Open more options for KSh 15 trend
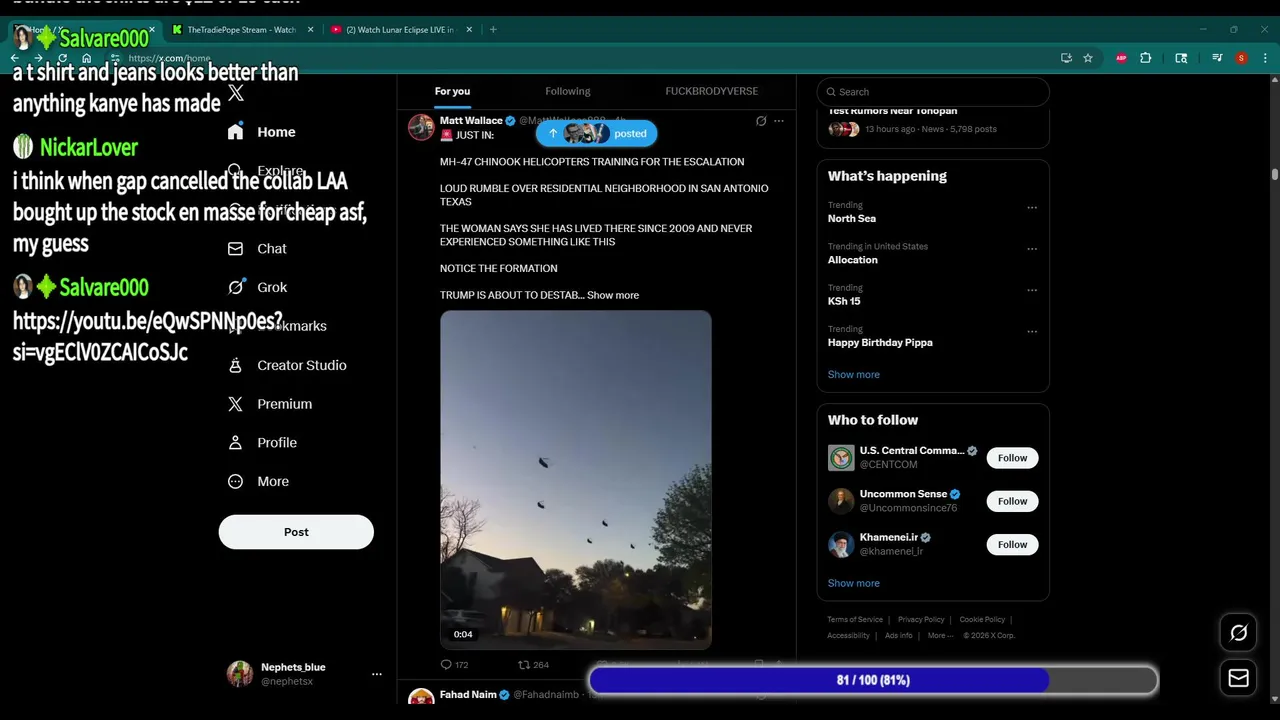The height and width of the screenshot is (720, 1280). [1032, 291]
